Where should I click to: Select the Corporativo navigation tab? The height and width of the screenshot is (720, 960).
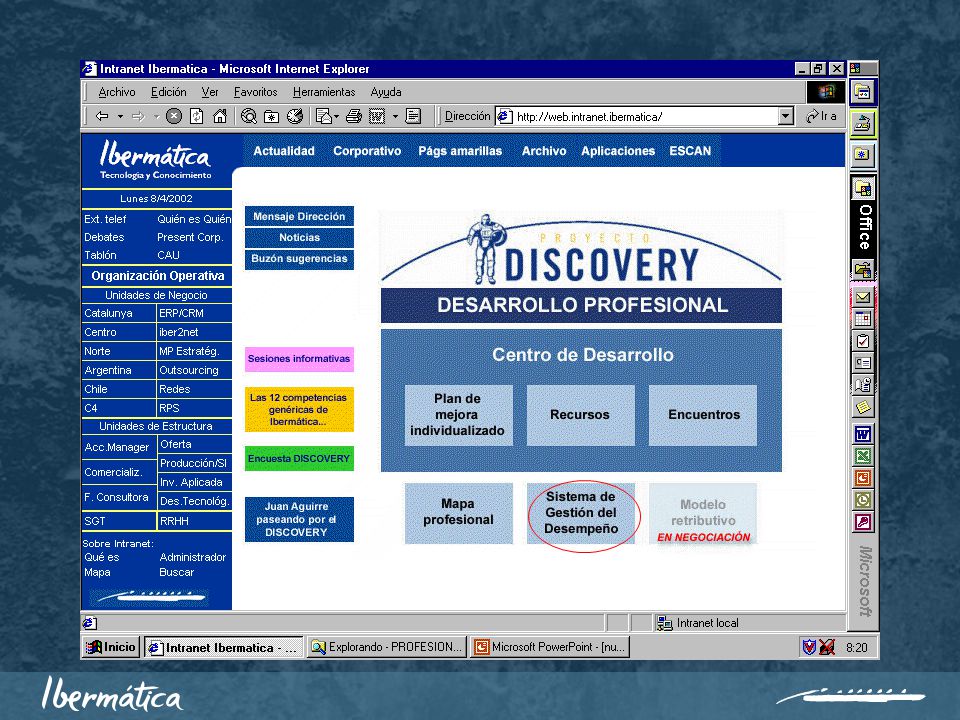[x=367, y=151]
